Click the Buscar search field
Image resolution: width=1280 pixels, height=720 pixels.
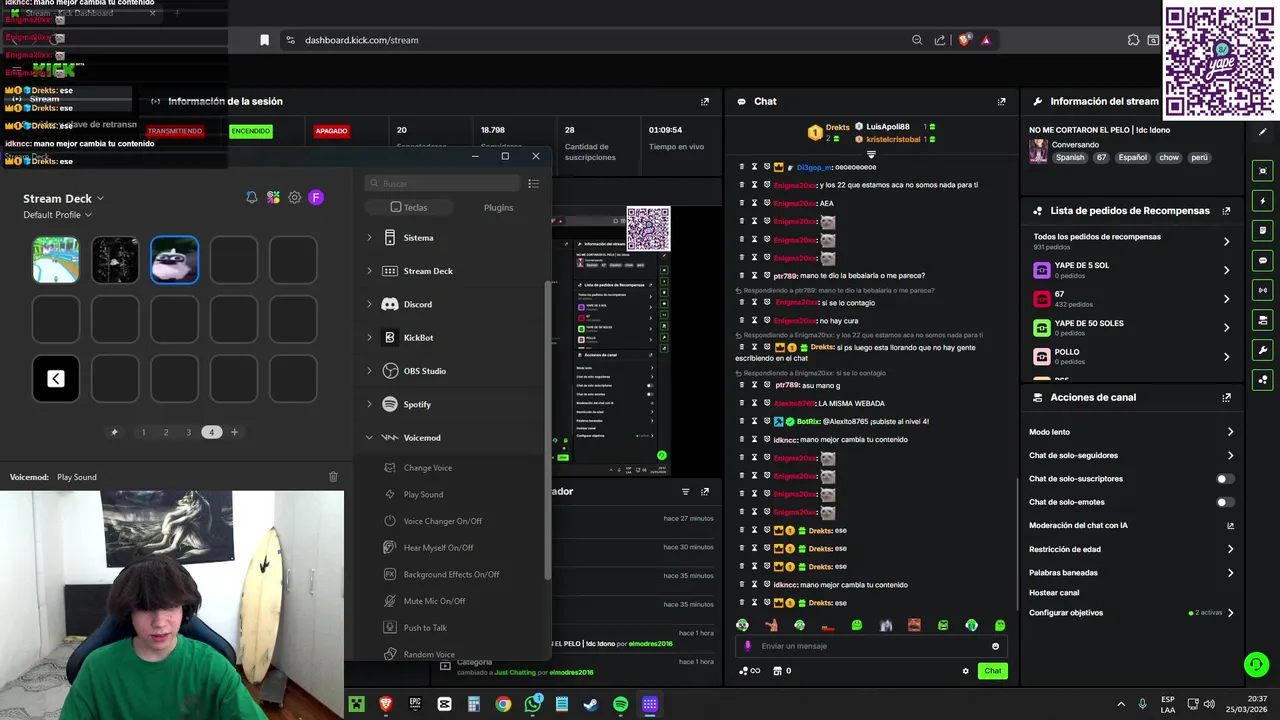point(443,183)
